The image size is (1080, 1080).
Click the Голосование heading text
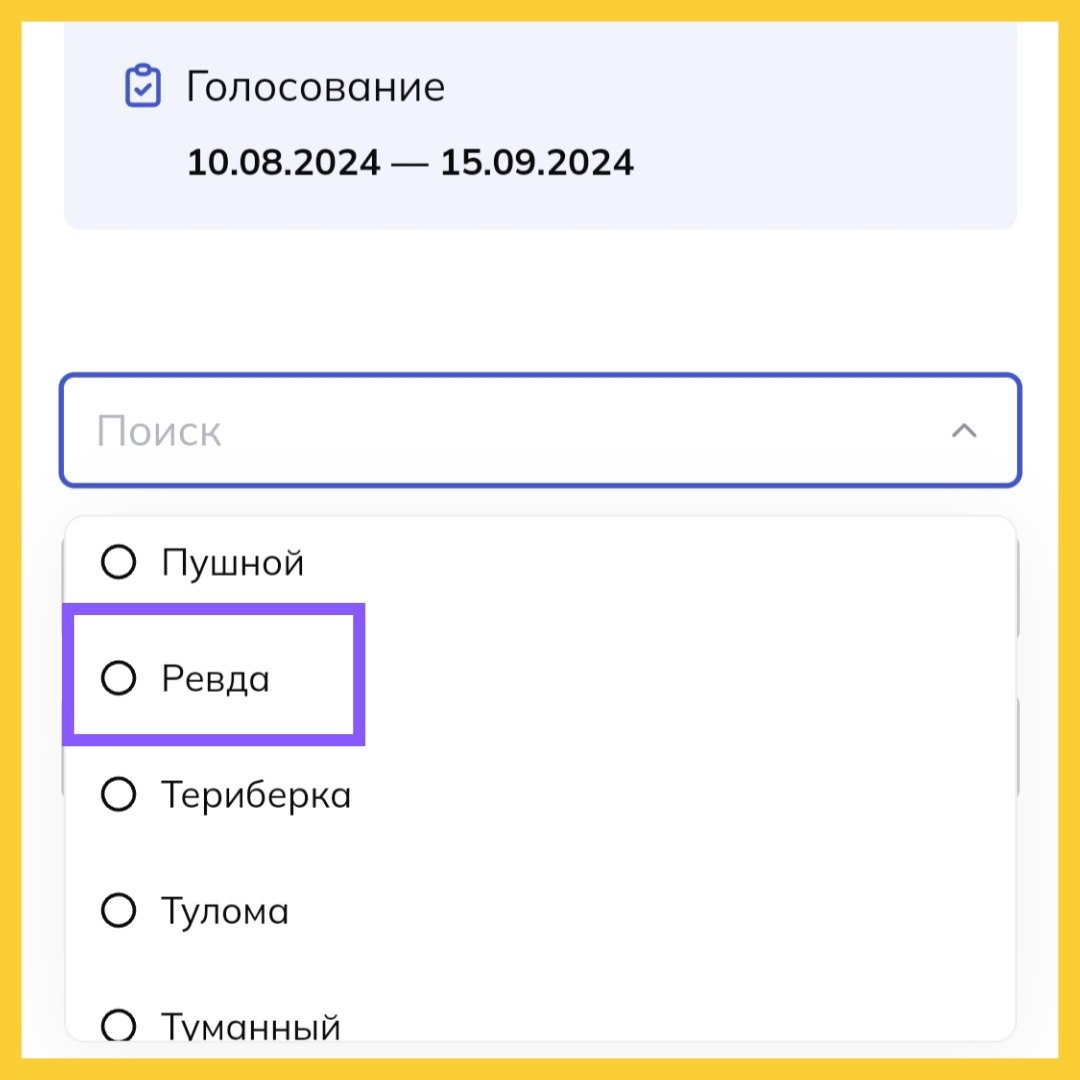315,87
